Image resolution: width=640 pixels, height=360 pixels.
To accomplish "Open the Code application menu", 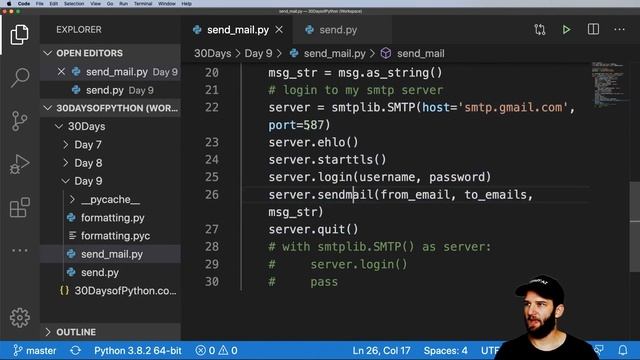I will [x=24, y=3].
